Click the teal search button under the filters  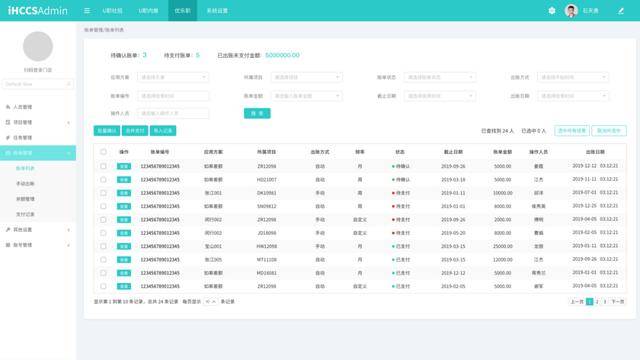click(257, 113)
